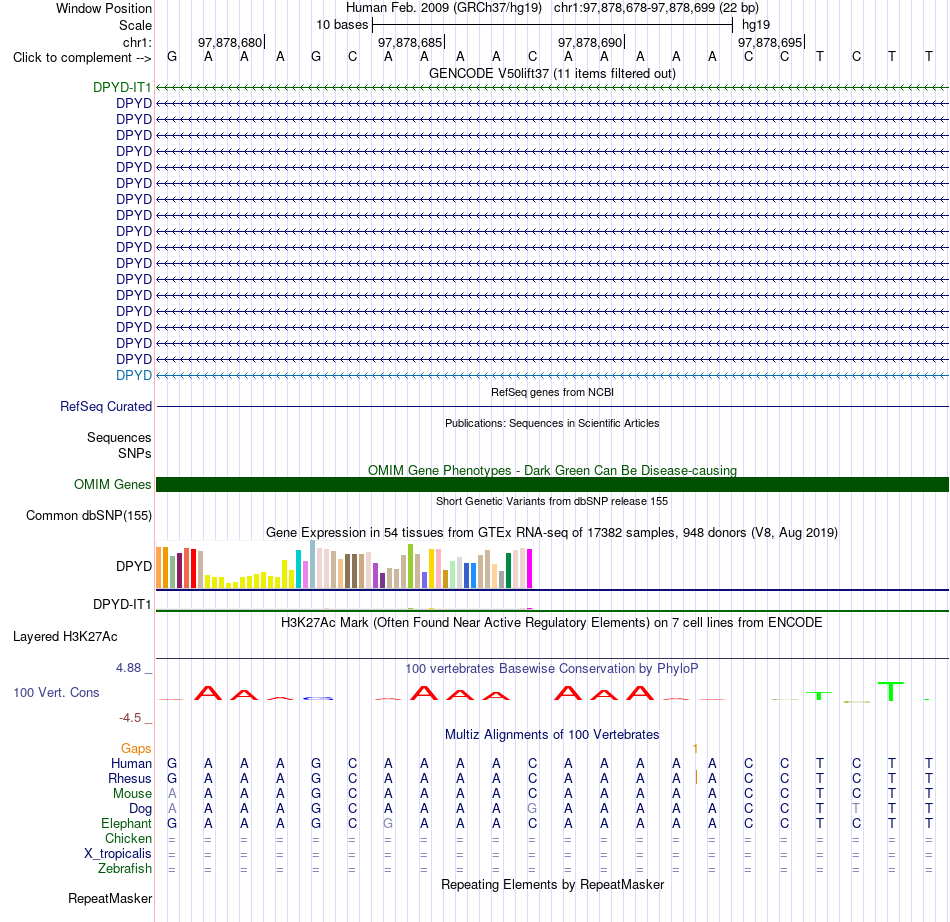Select the Zebrafish alignment row label

(x=125, y=868)
